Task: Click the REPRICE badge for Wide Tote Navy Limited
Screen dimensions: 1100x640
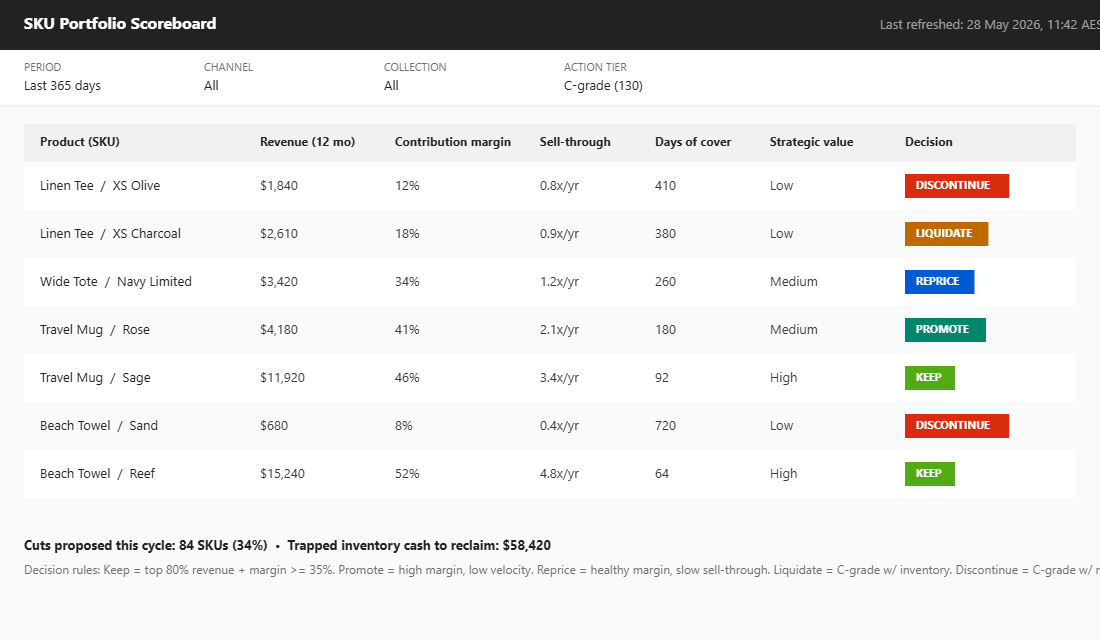Action: click(x=939, y=281)
